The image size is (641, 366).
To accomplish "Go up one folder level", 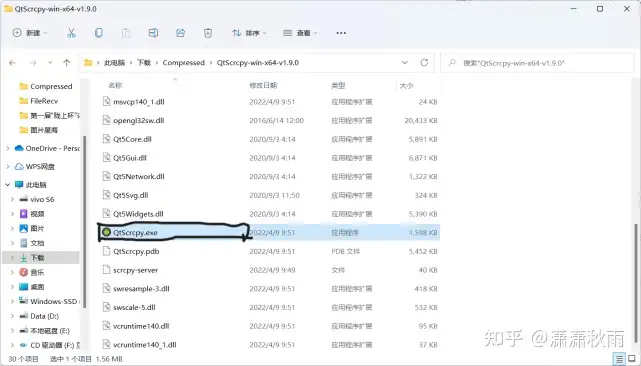I will point(67,63).
